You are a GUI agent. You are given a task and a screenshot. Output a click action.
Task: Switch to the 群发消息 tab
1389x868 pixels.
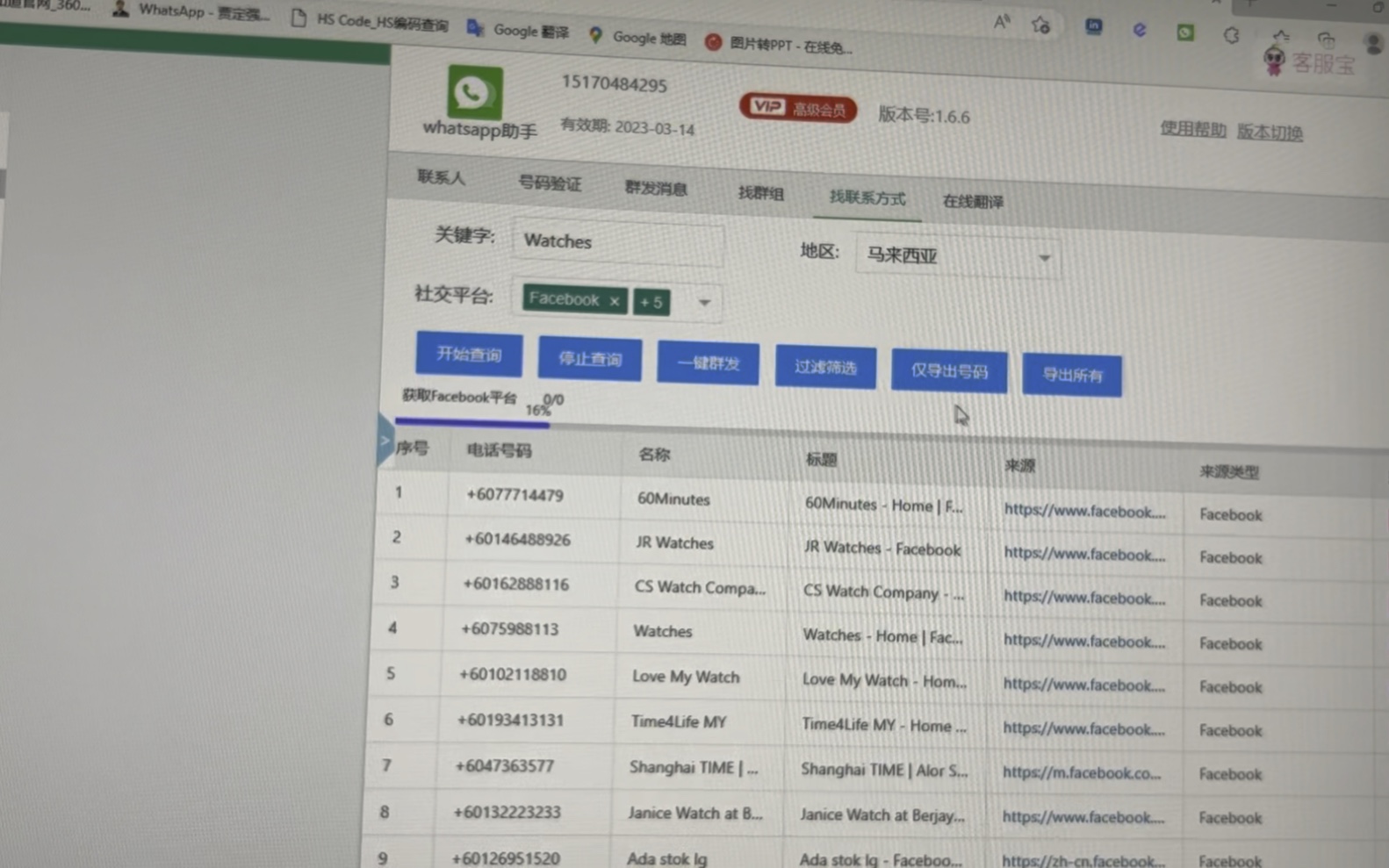point(656,188)
